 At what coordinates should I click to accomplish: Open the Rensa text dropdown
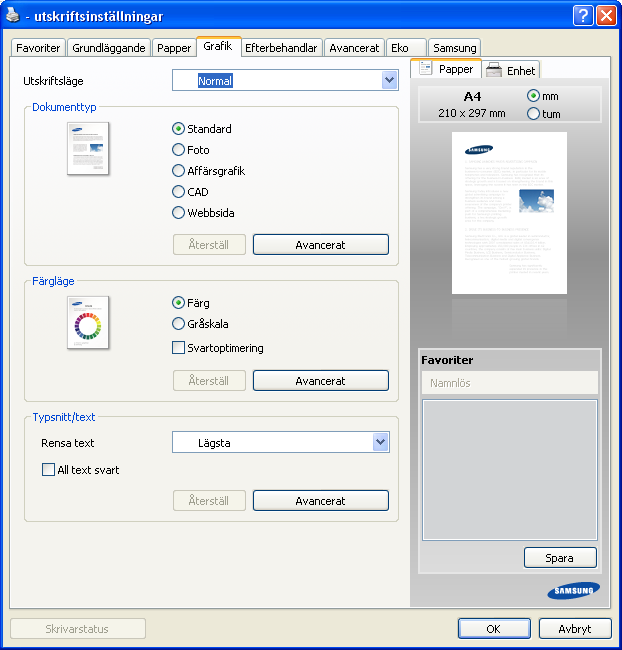point(380,442)
